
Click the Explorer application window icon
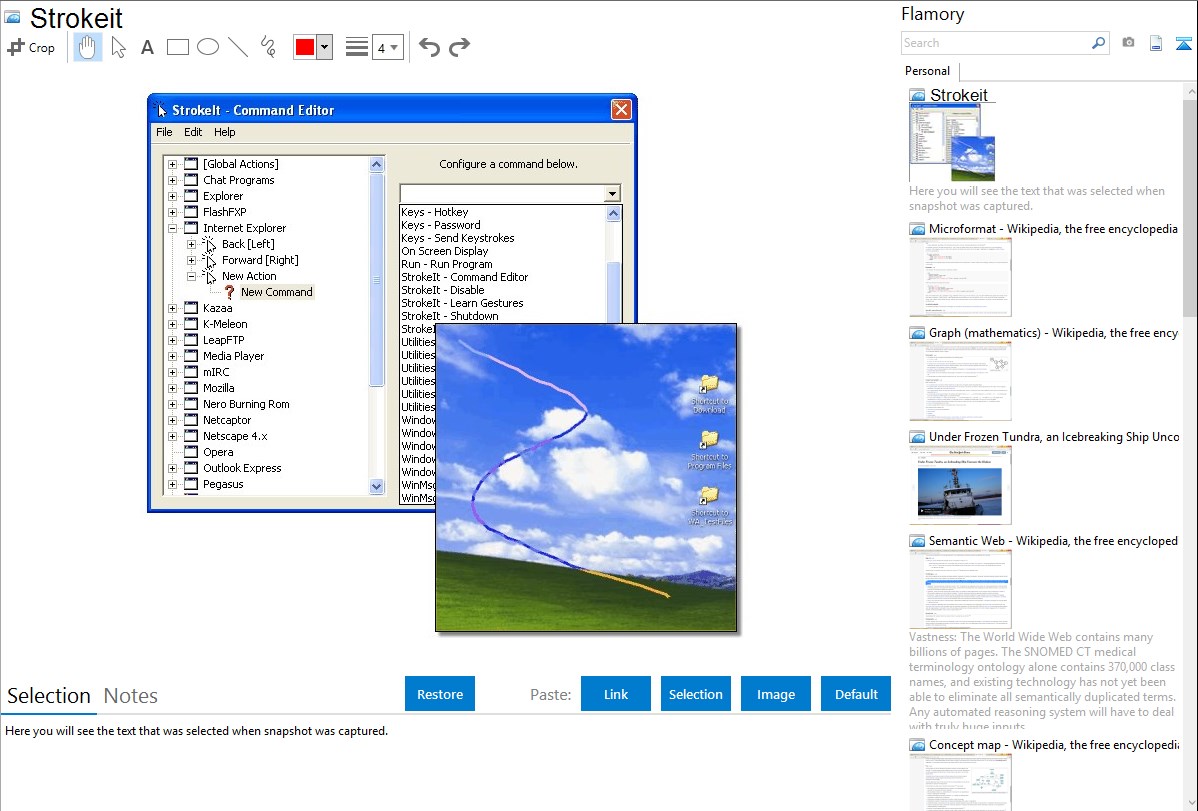(x=191, y=196)
